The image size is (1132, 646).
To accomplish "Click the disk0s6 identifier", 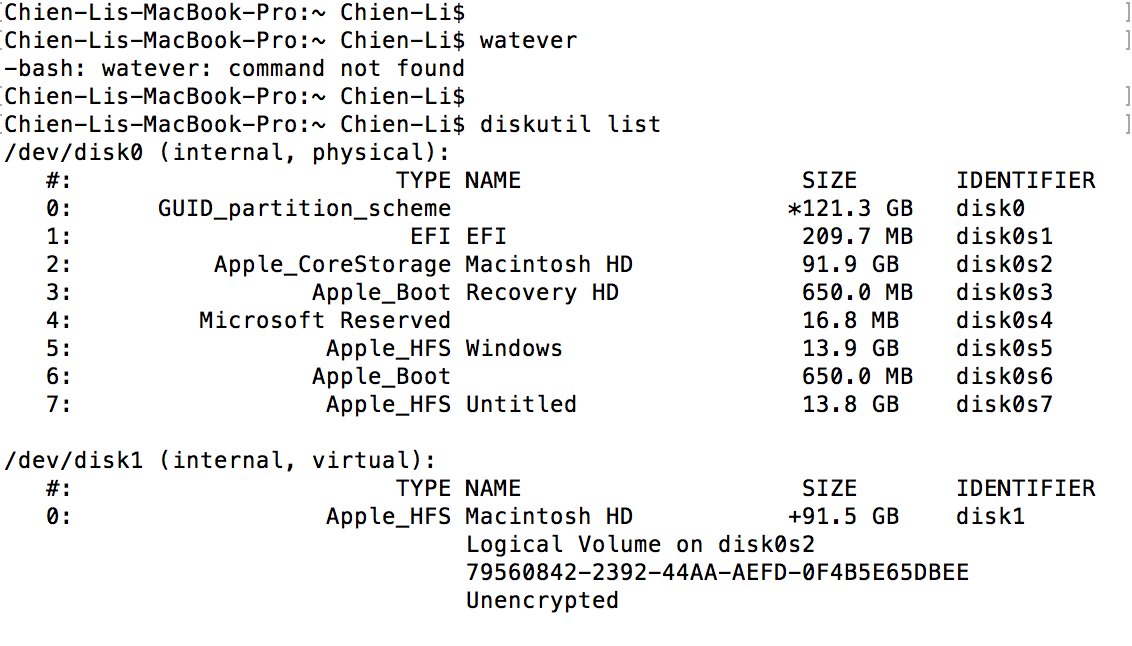I will click(x=1004, y=377).
